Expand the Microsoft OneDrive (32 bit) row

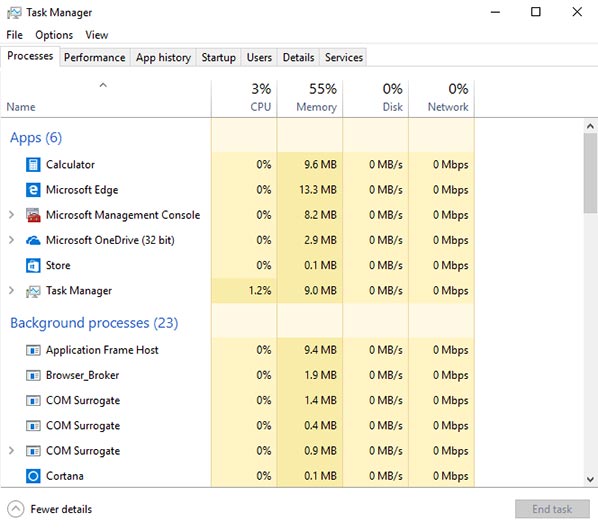[11, 240]
